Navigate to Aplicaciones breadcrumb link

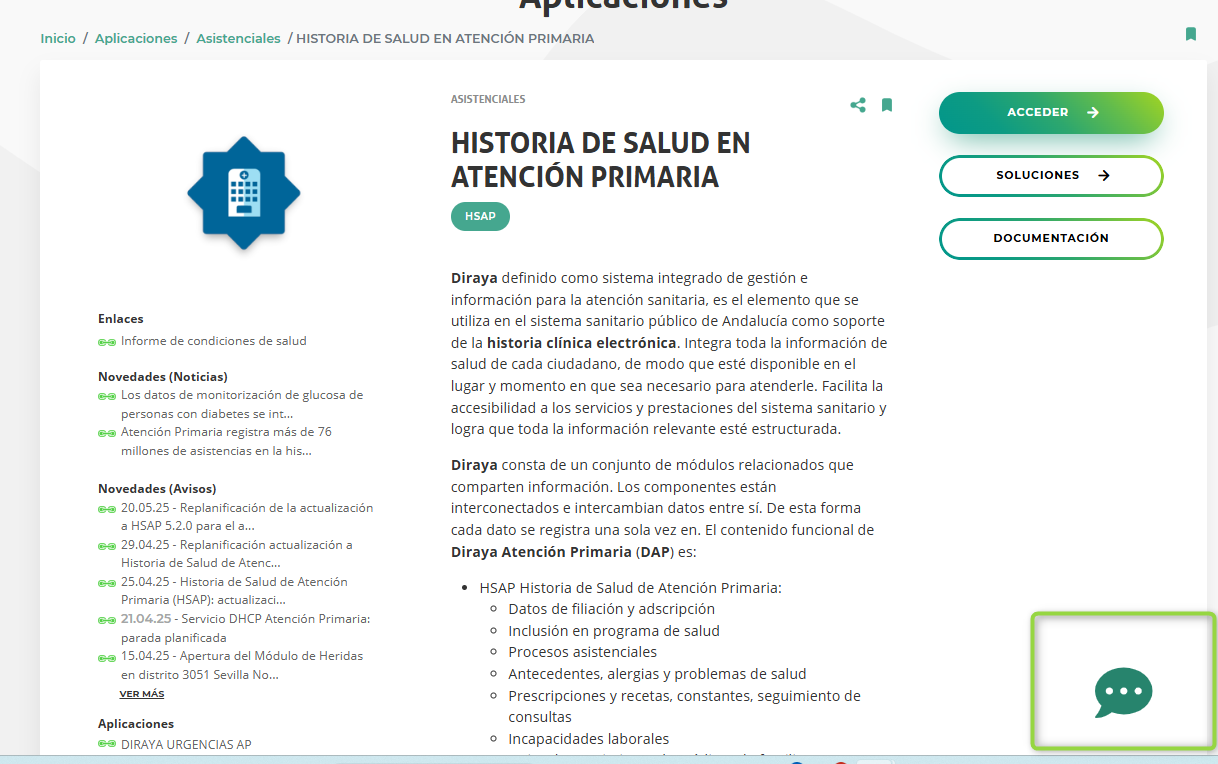[136, 39]
